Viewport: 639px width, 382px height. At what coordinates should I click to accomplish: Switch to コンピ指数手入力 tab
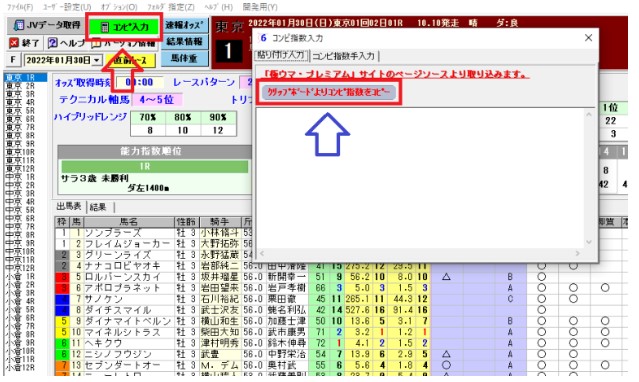(x=343, y=56)
